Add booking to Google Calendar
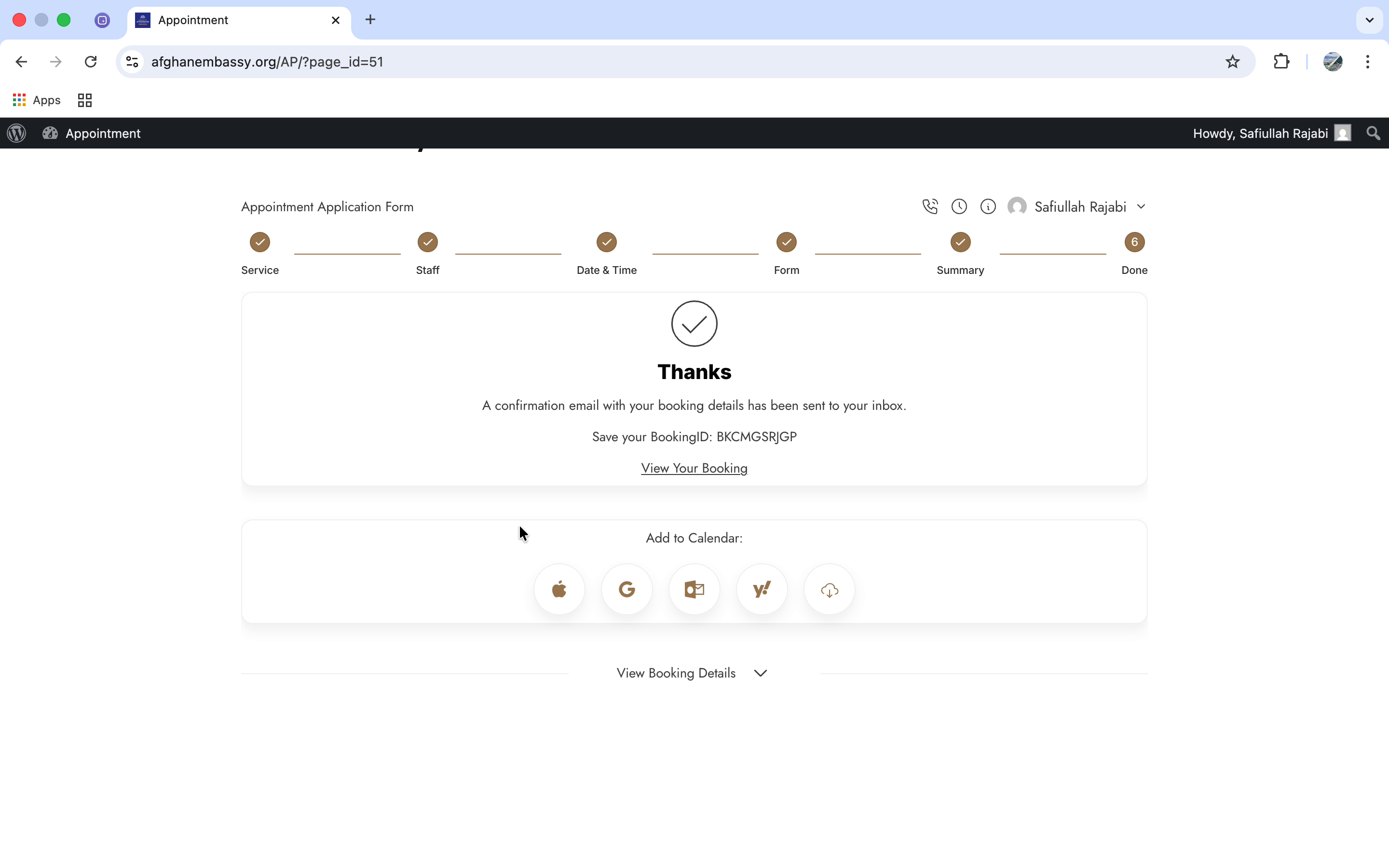This screenshot has height=868, width=1389. 626,588
